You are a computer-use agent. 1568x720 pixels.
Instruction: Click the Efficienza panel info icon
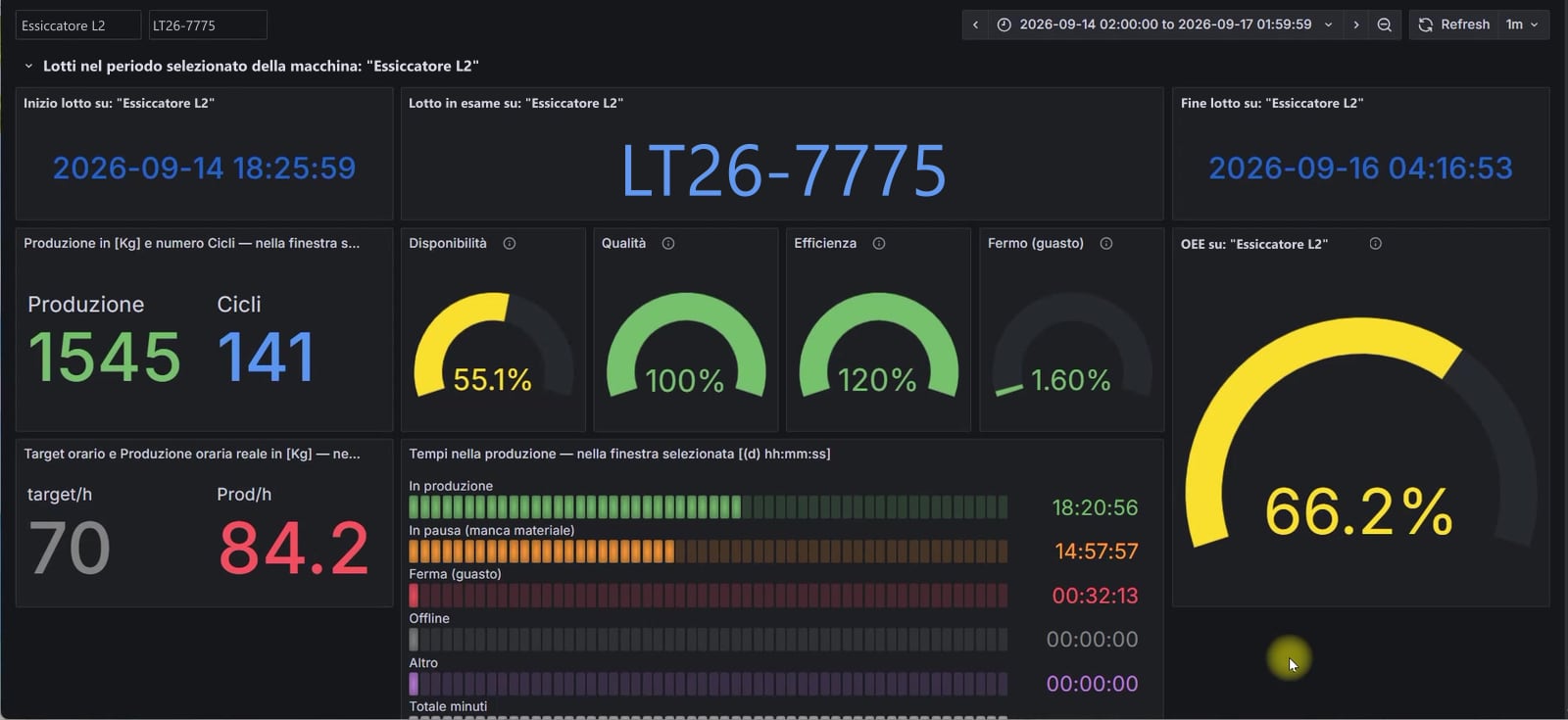(879, 243)
